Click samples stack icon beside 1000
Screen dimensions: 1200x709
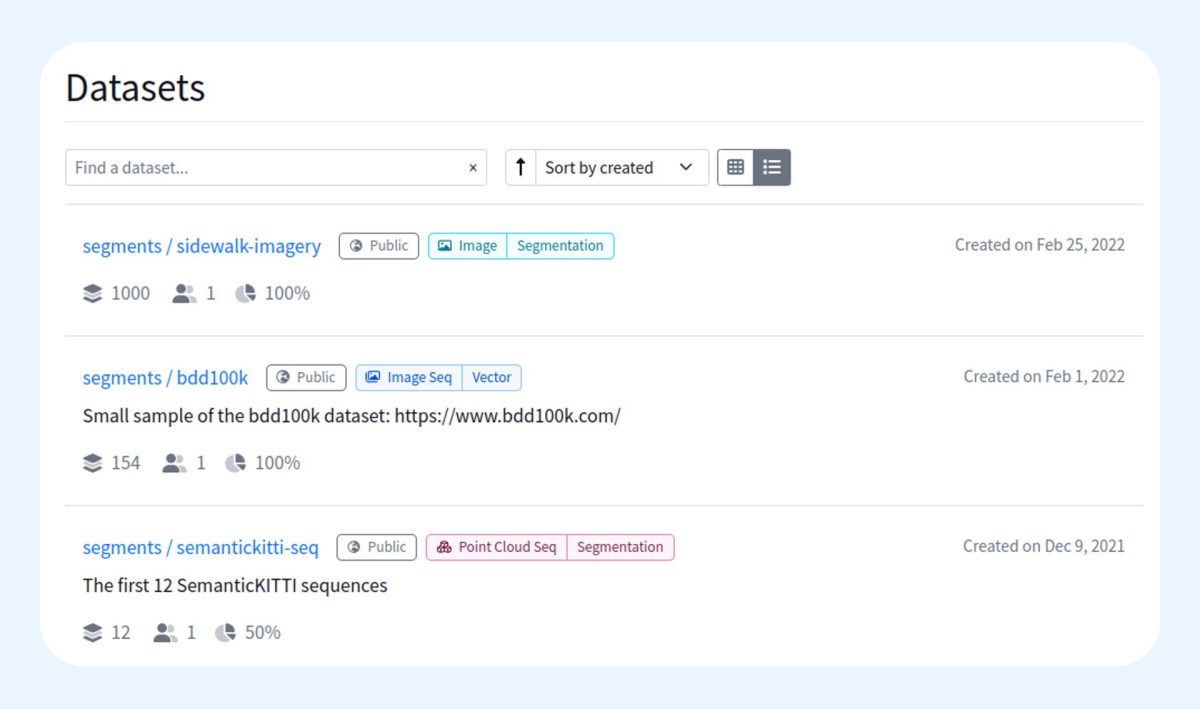[x=93, y=294]
